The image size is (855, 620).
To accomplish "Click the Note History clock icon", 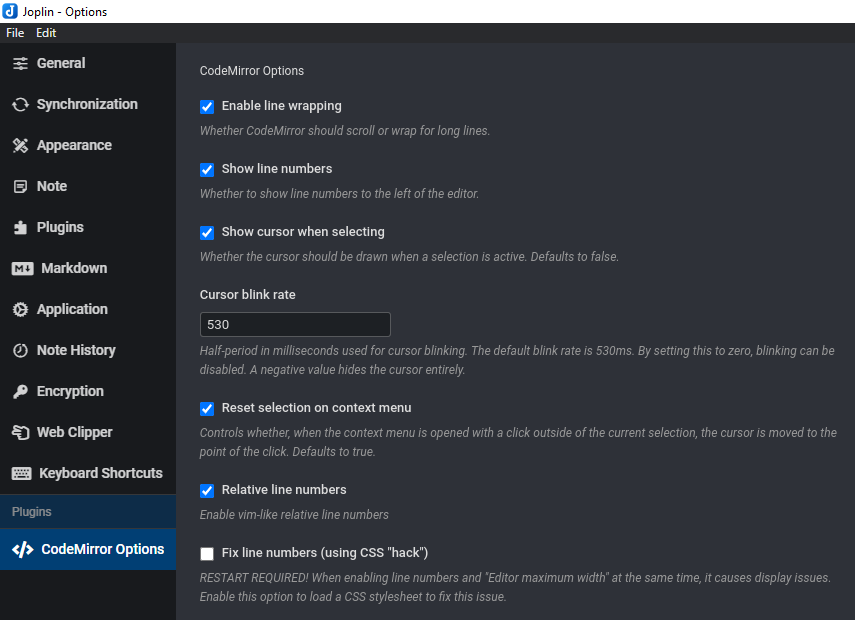I will tap(20, 350).
